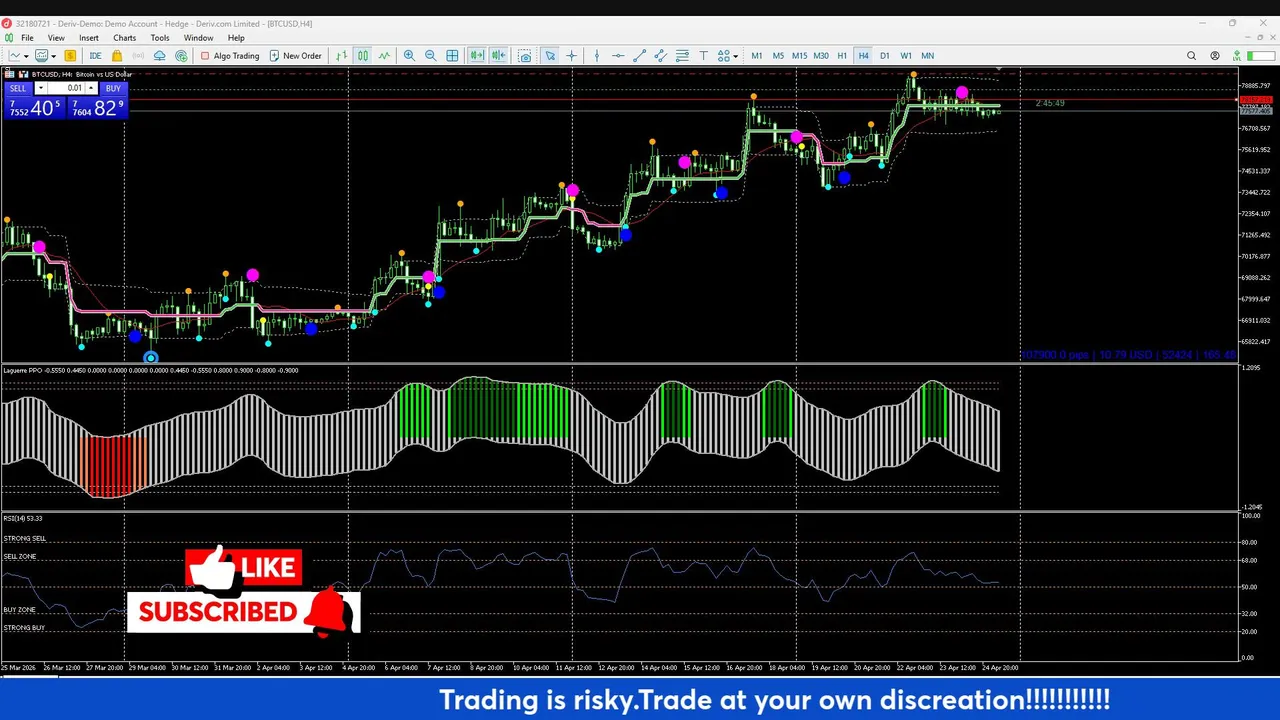Click the globe market icon

click(181, 56)
